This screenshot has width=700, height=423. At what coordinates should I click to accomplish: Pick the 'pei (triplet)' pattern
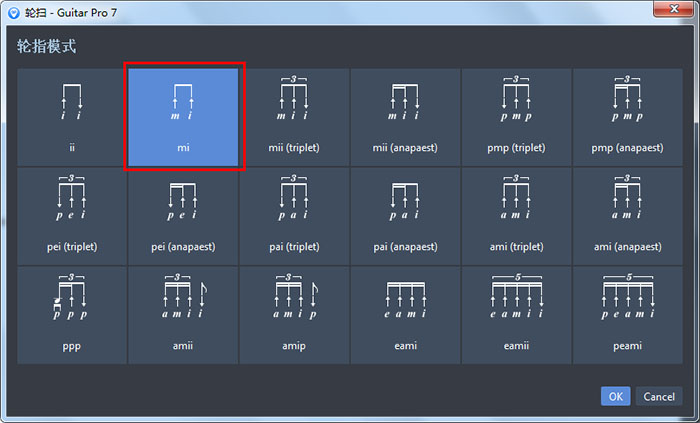(x=72, y=216)
